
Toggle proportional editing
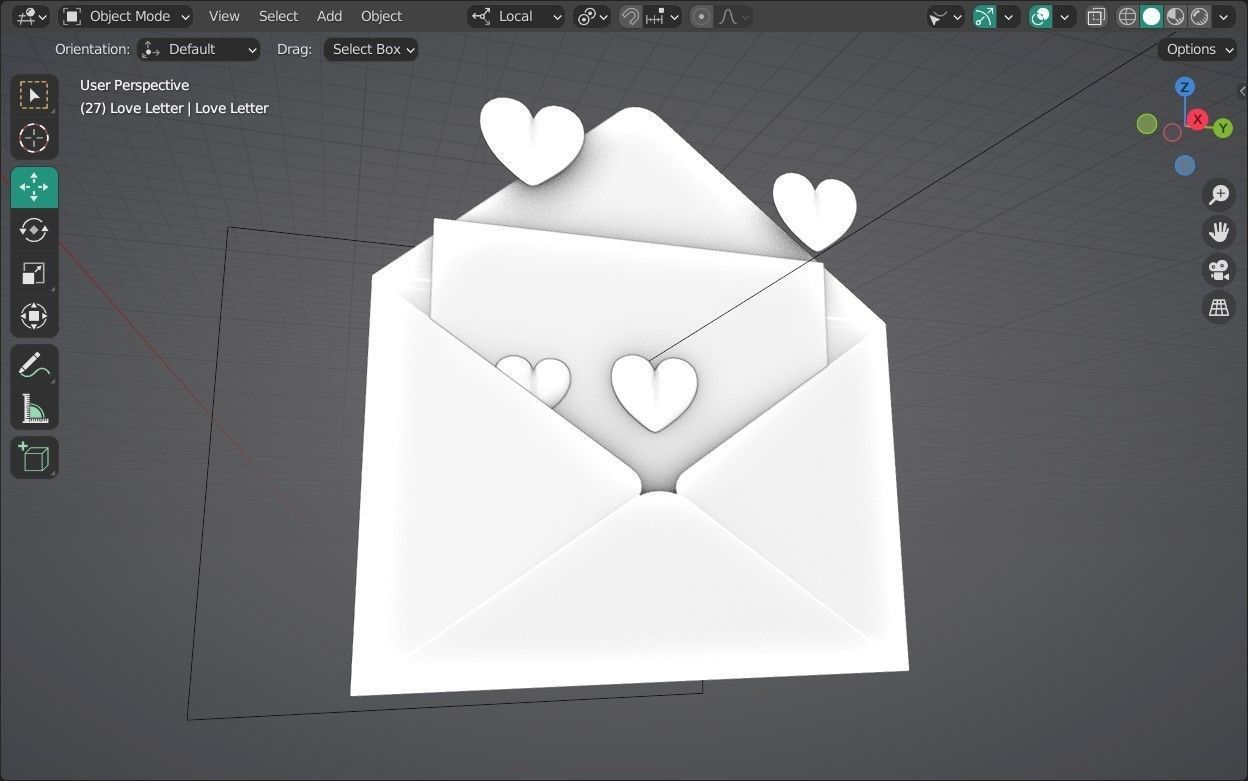(702, 16)
